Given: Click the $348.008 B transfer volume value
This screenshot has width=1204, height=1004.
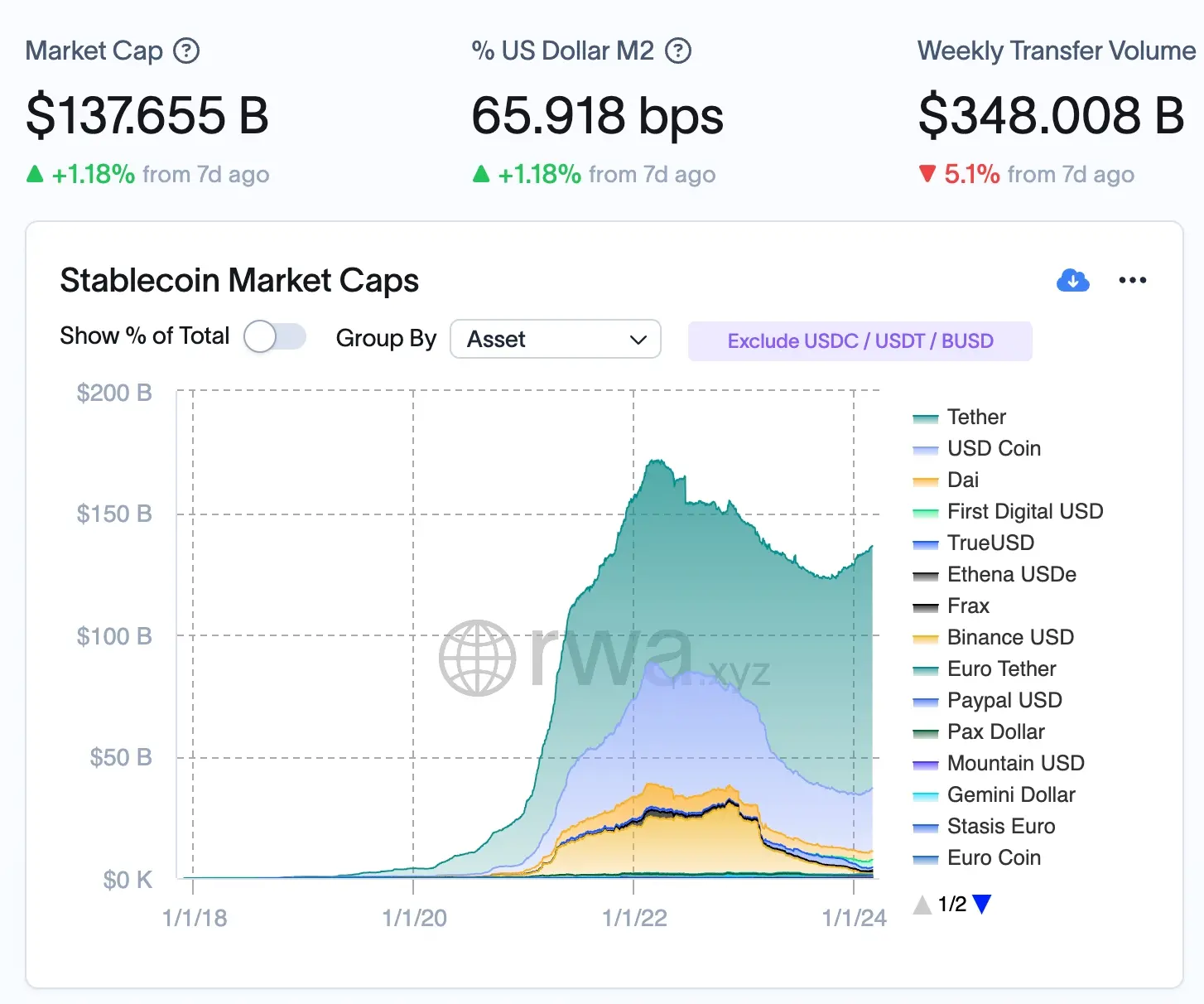Looking at the screenshot, I should tap(1052, 115).
